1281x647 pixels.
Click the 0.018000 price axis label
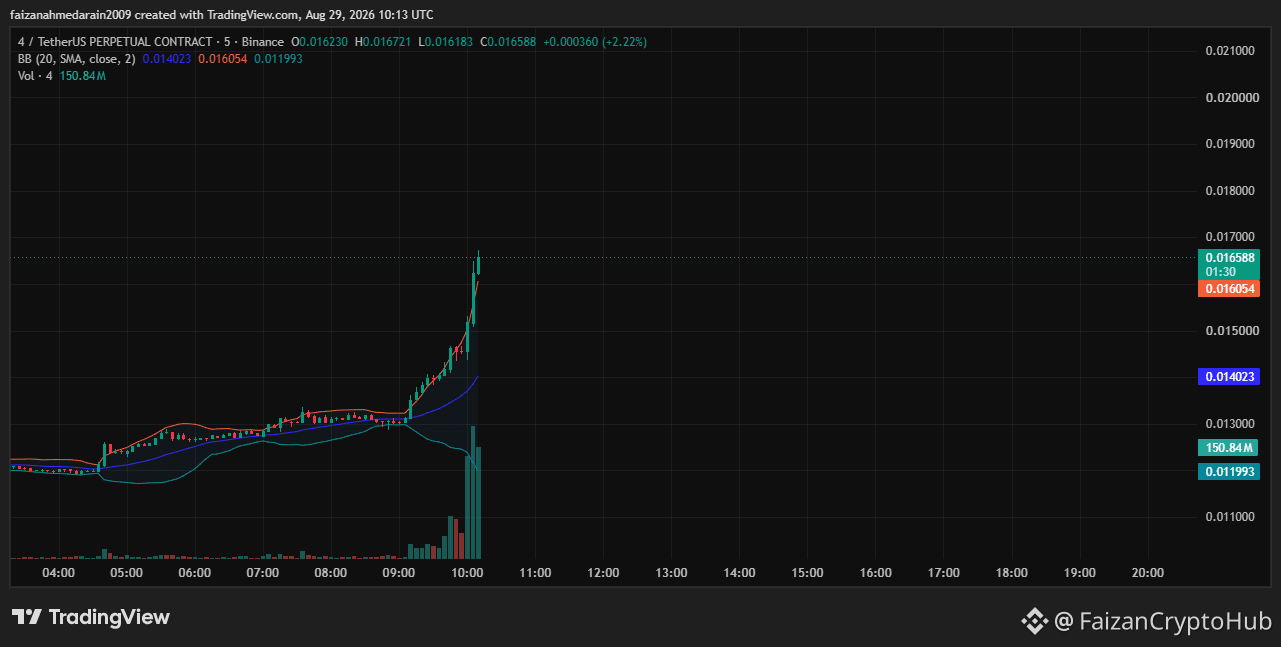1230,191
